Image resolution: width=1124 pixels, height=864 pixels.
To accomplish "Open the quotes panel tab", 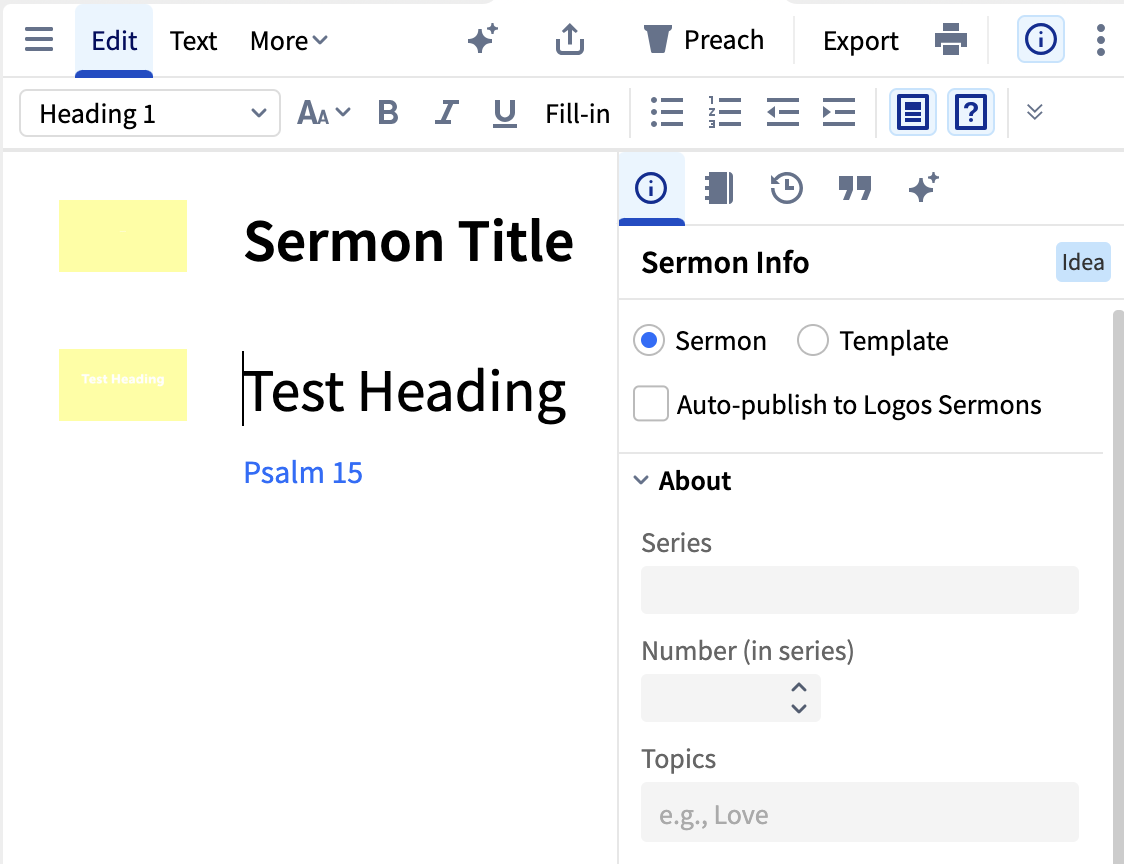I will point(855,188).
